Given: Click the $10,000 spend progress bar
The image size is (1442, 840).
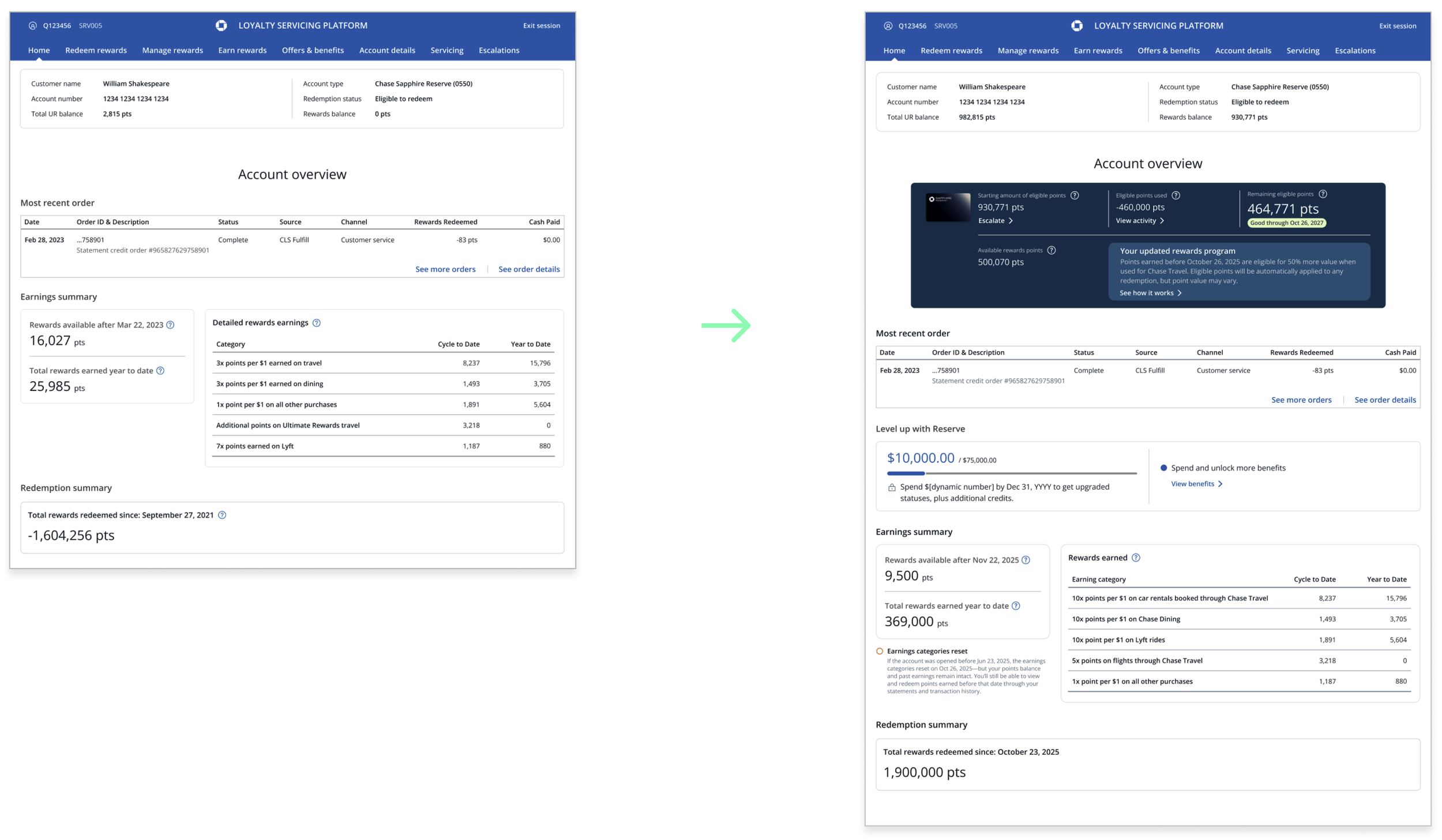Looking at the screenshot, I should pos(1011,473).
